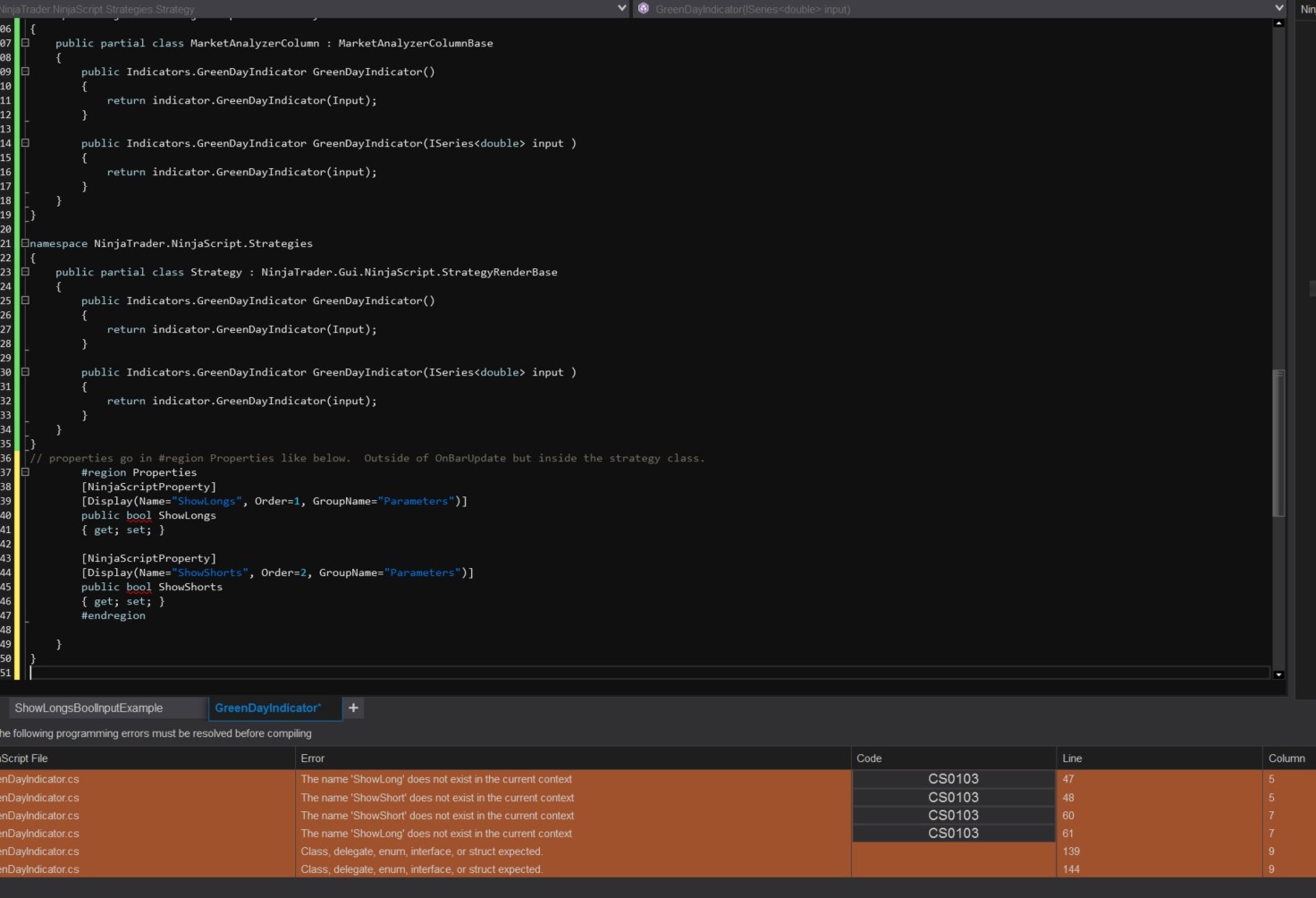Click the vertical scrollbar thumb in editor
The height and width of the screenshot is (898, 1316).
point(1278,443)
